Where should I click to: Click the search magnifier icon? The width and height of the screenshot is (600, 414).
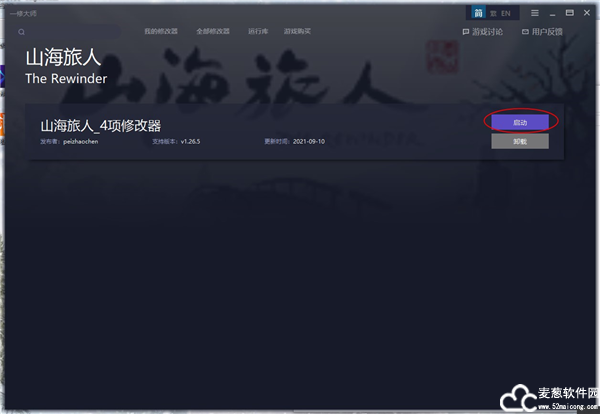coord(21,32)
